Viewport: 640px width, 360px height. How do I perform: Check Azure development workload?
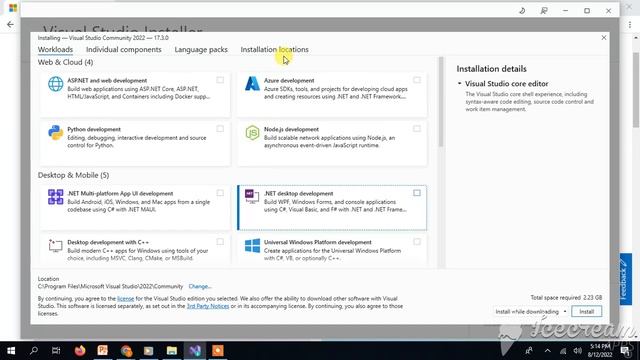(417, 80)
